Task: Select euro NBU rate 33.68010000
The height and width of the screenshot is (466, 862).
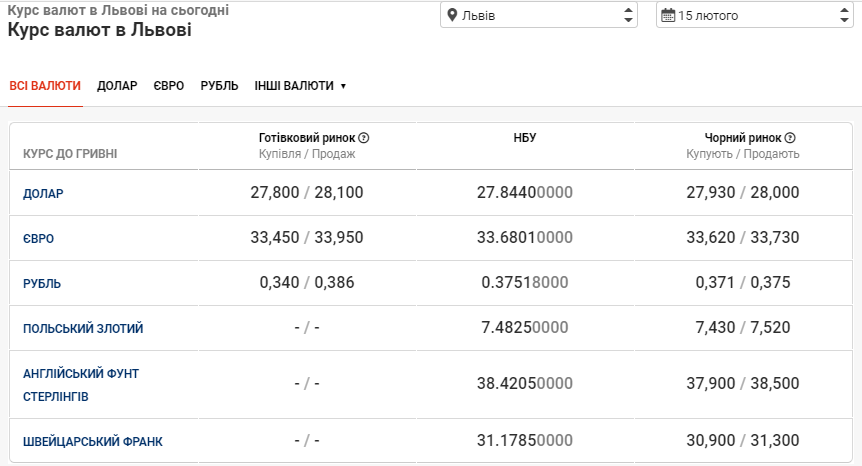Action: point(524,237)
